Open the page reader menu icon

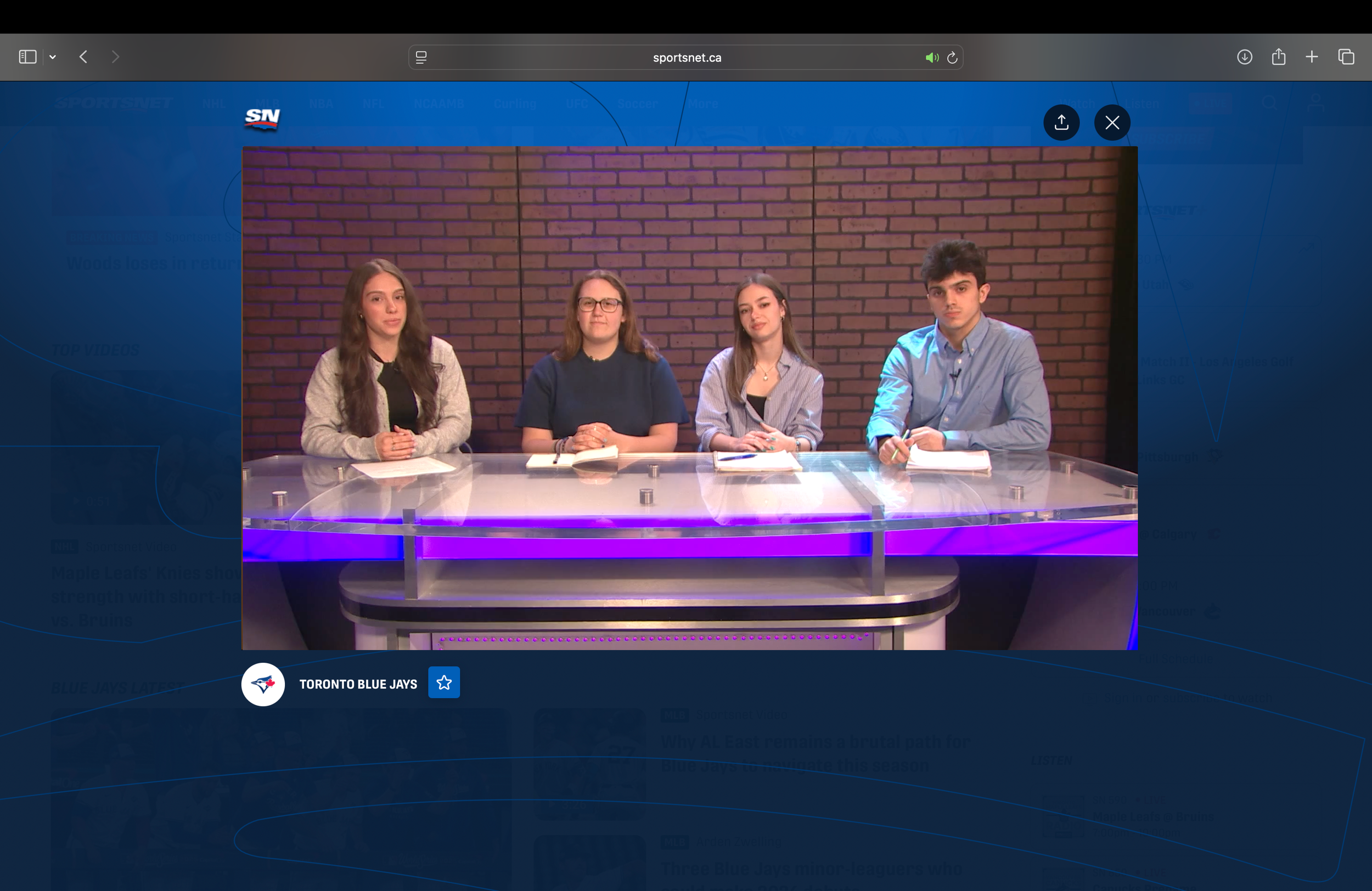click(421, 58)
